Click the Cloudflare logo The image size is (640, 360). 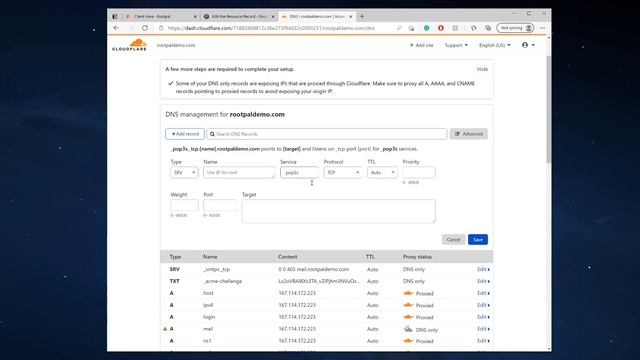[129, 44]
